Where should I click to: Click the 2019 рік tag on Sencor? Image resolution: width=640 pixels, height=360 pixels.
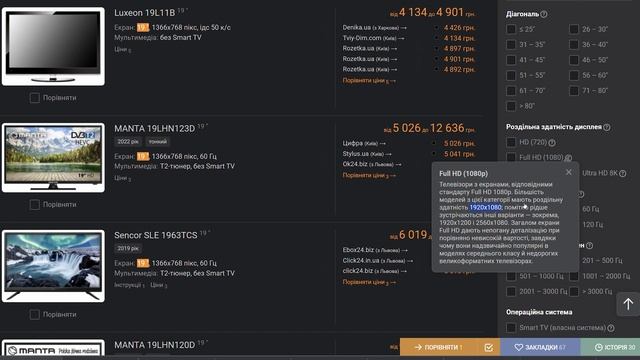128,248
